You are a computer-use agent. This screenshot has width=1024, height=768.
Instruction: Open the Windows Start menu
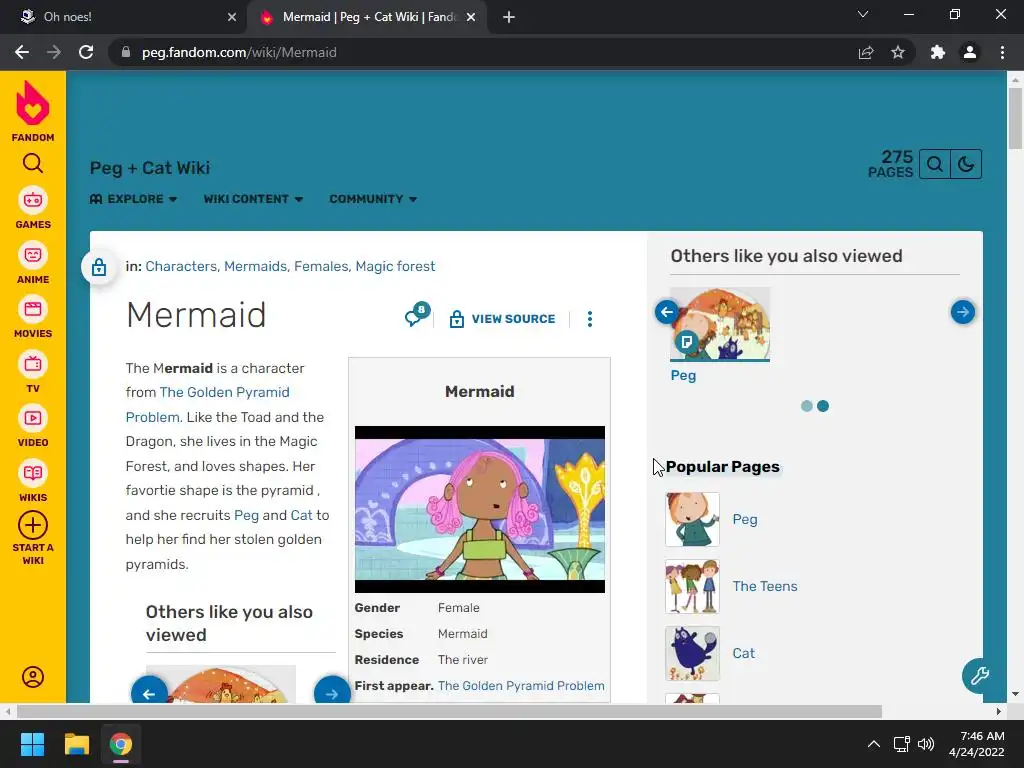32,744
